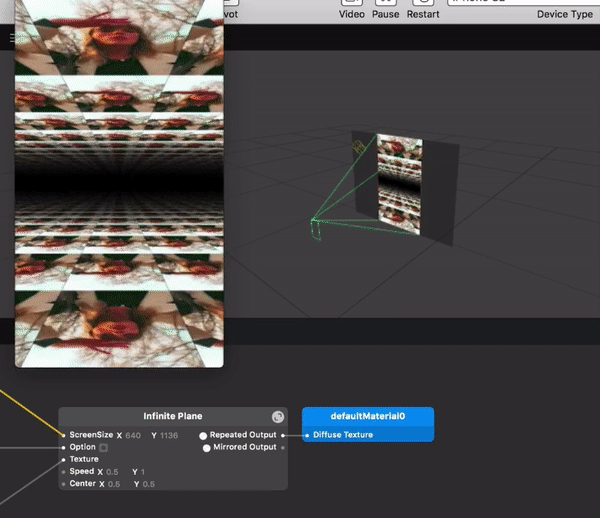Click the ScreenSize input port
The width and height of the screenshot is (600, 518).
point(64,435)
